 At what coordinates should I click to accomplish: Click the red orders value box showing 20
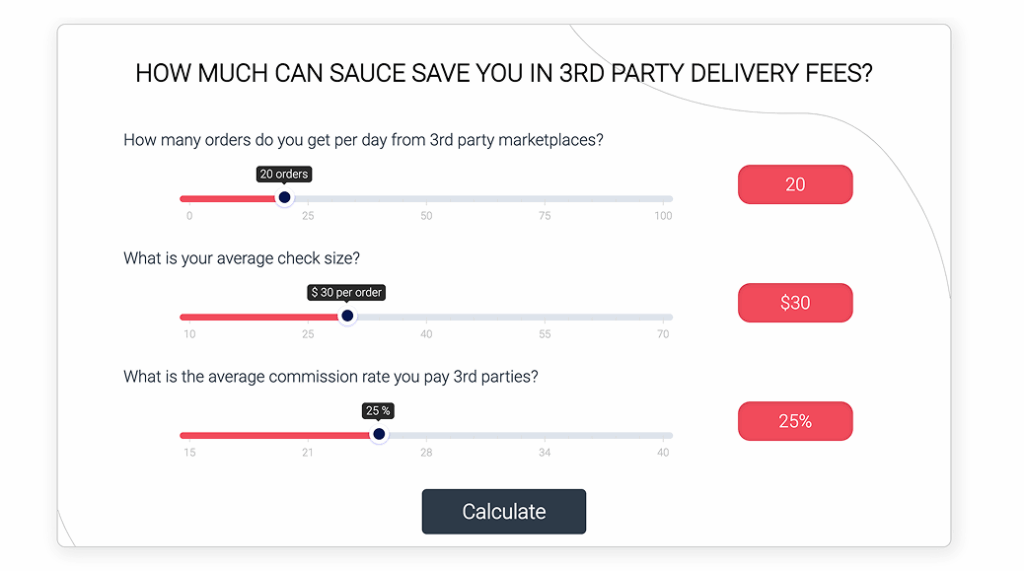tap(795, 184)
